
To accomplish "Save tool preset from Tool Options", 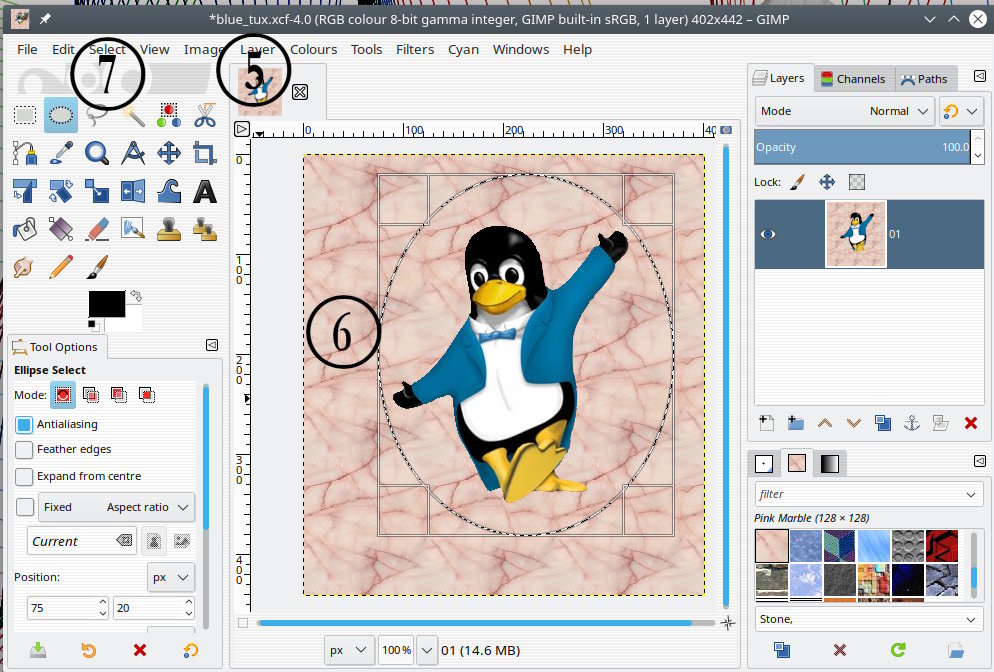I will pyautogui.click(x=38, y=650).
